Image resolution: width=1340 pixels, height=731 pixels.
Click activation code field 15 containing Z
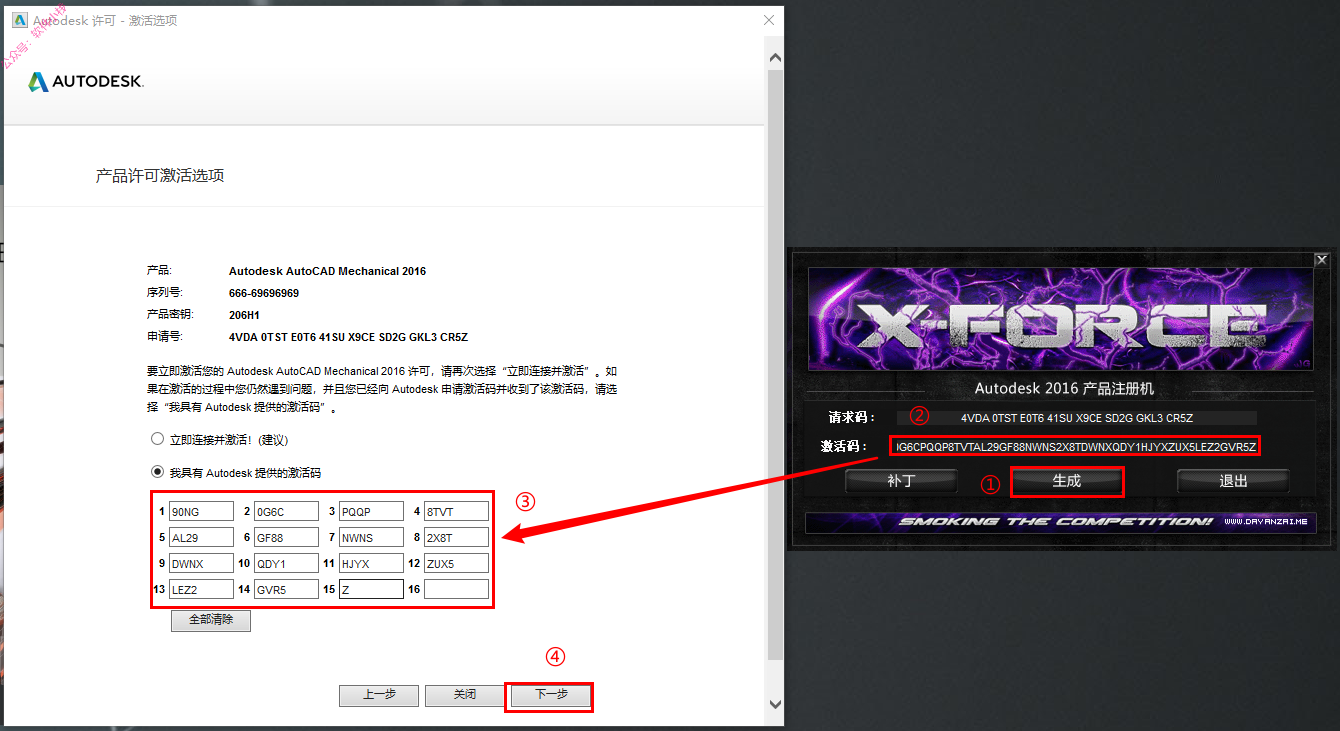(371, 589)
